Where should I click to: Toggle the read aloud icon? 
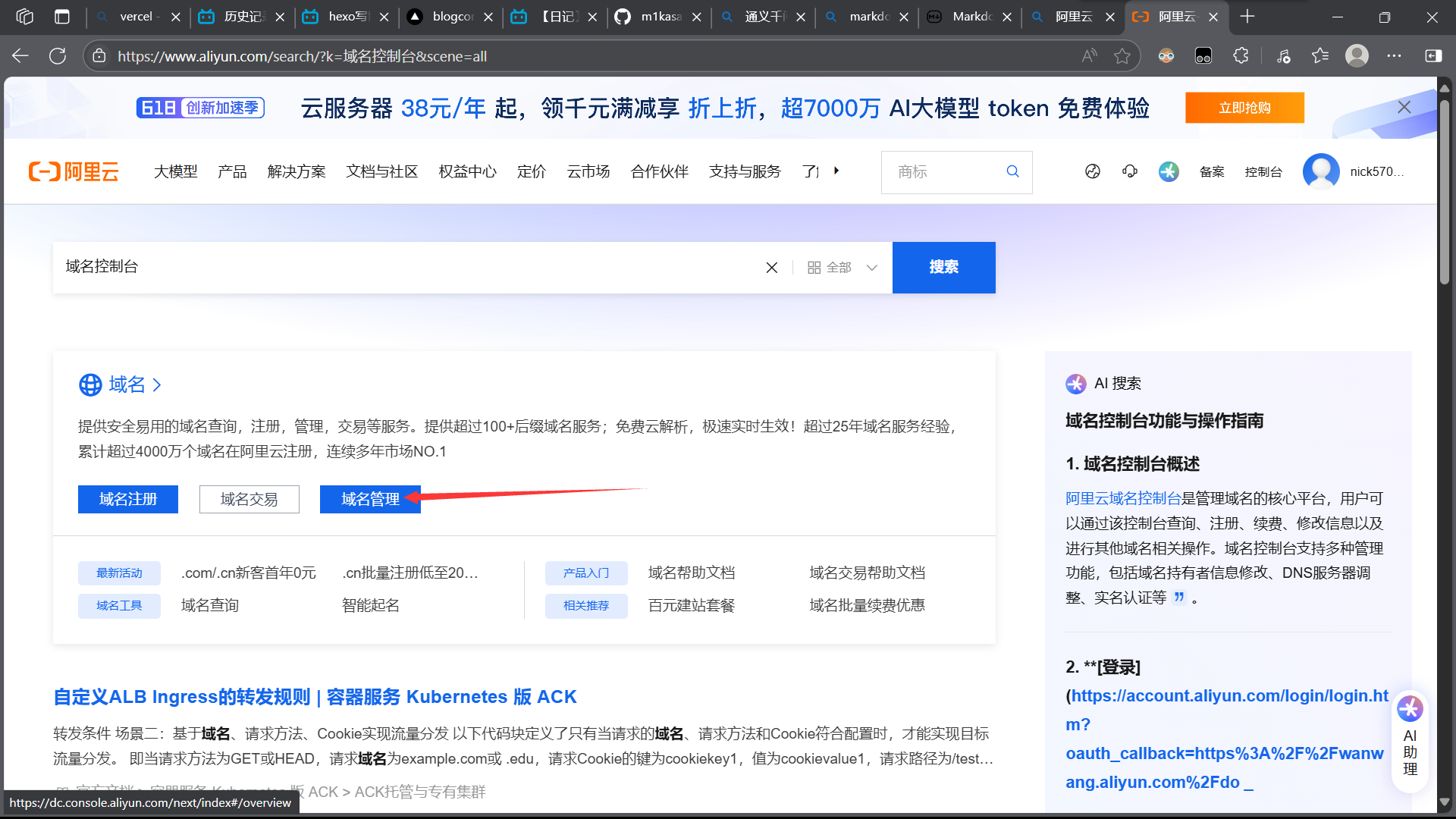point(1090,55)
